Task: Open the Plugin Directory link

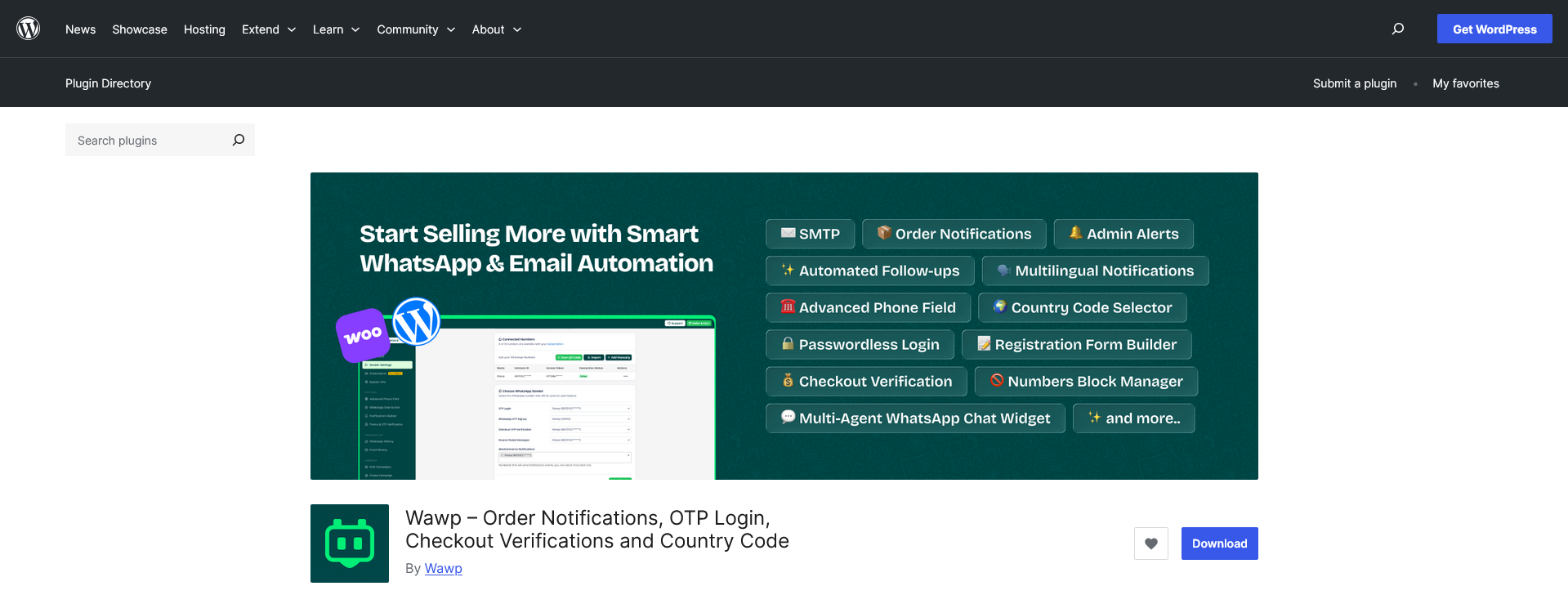Action: 108,83
